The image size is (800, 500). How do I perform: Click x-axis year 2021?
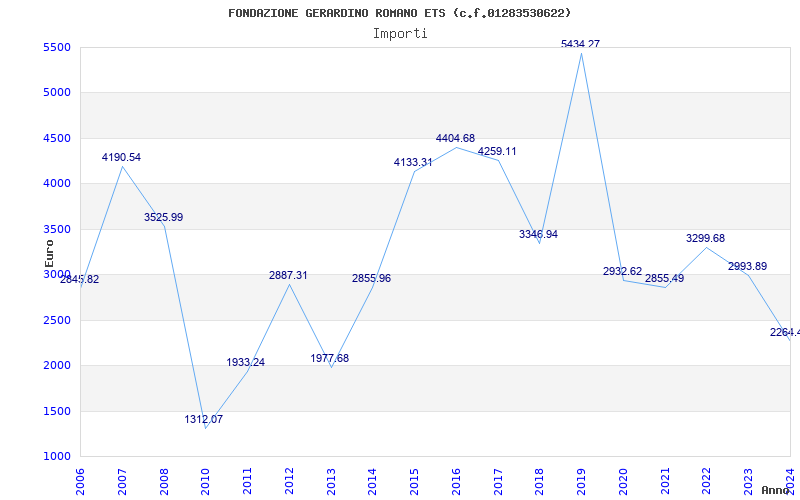click(x=665, y=481)
